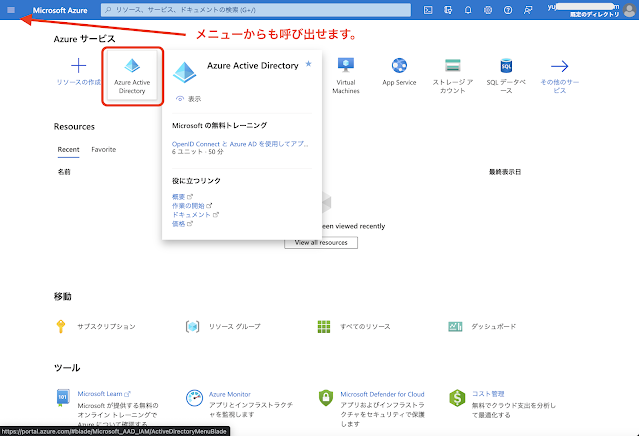
Task: Open the help question mark
Action: (508, 10)
